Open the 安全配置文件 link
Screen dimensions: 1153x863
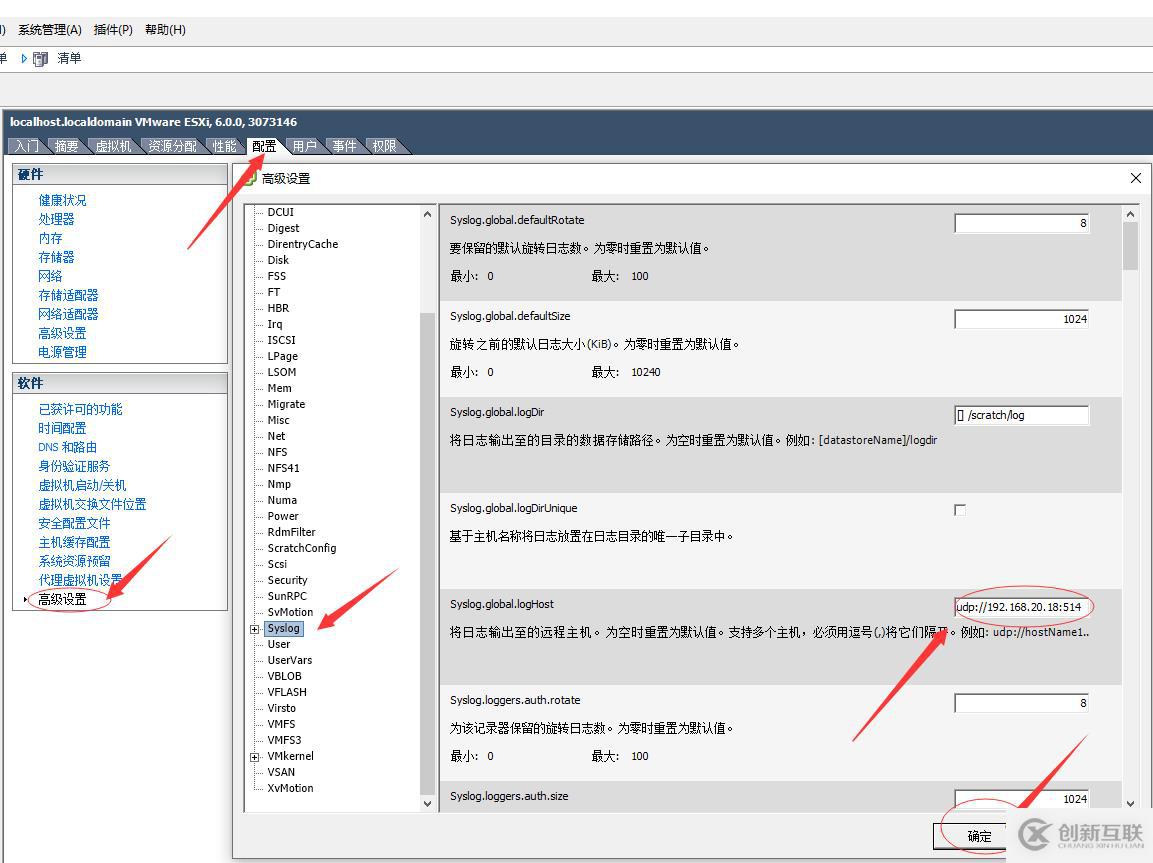tap(74, 523)
